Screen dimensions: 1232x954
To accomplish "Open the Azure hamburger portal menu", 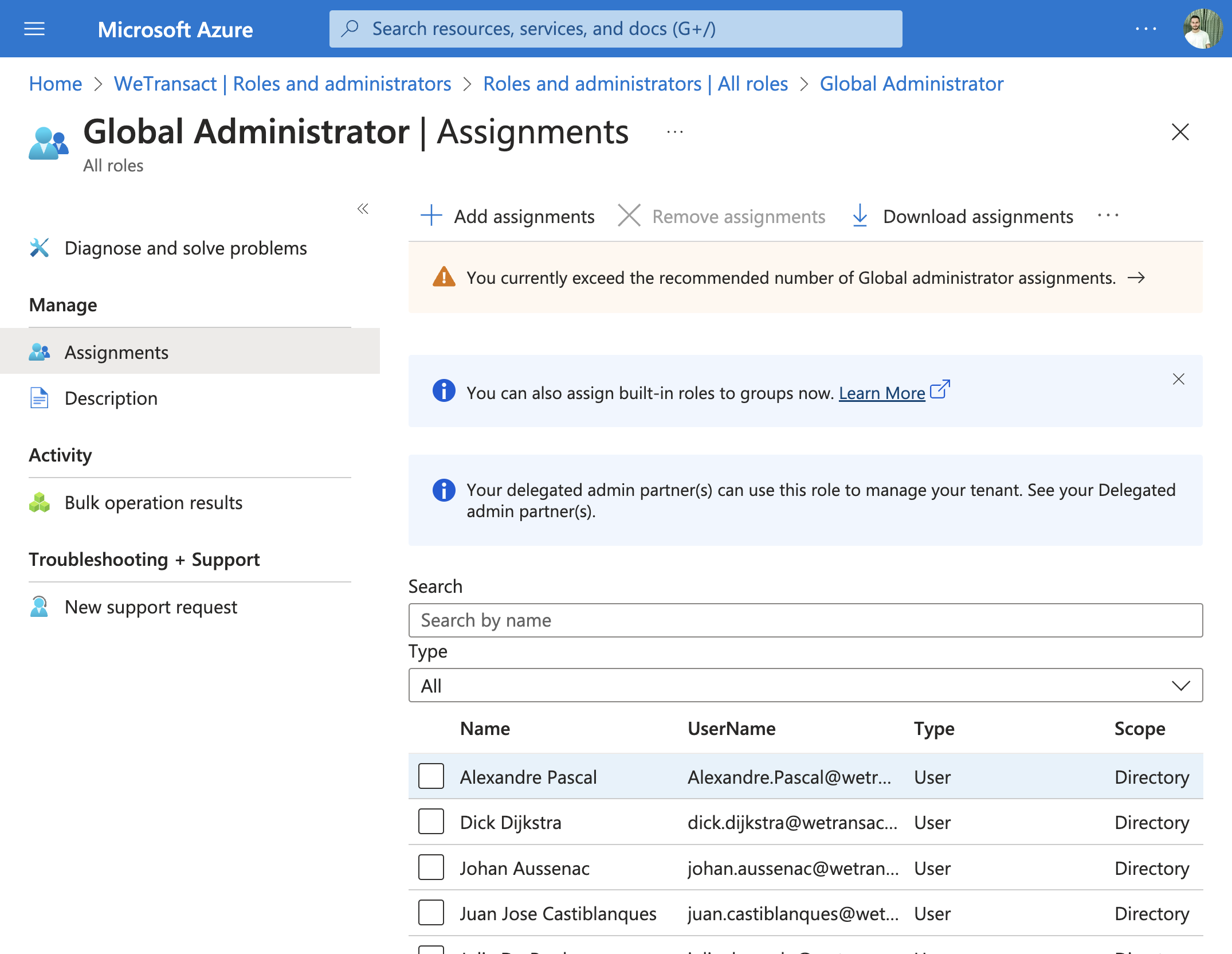I will click(x=34, y=29).
